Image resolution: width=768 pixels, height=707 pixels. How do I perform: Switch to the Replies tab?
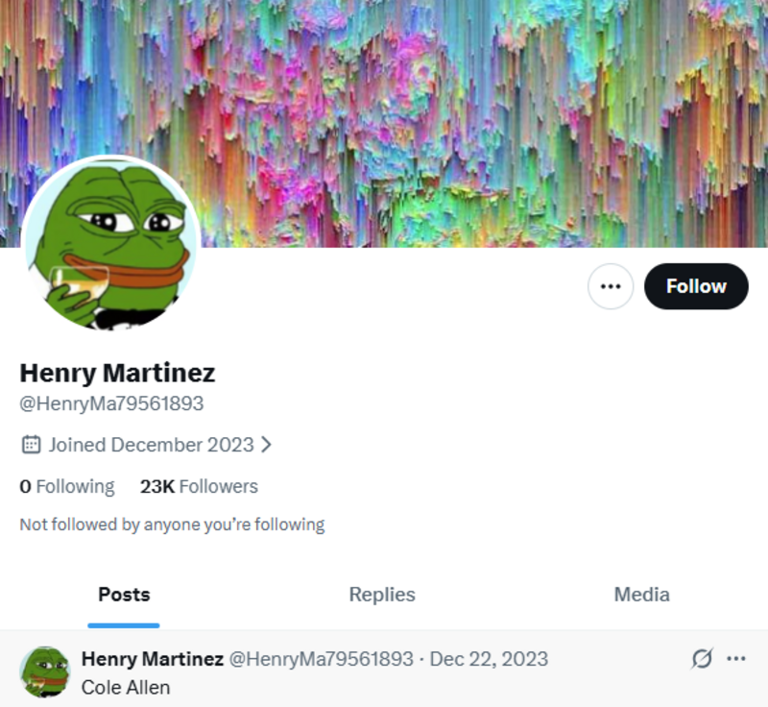[x=382, y=594]
